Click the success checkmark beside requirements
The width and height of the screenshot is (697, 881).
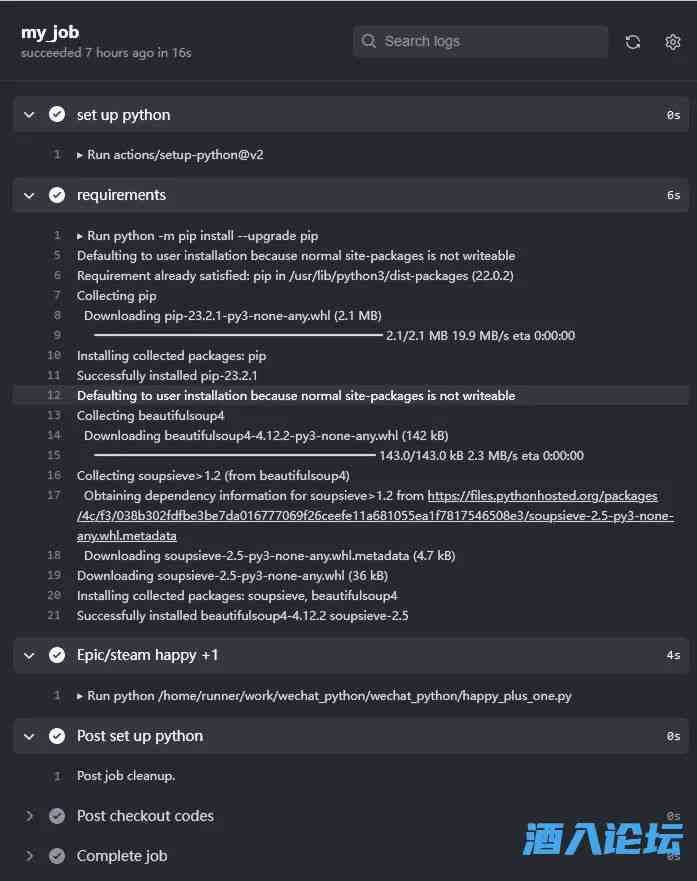tap(57, 195)
